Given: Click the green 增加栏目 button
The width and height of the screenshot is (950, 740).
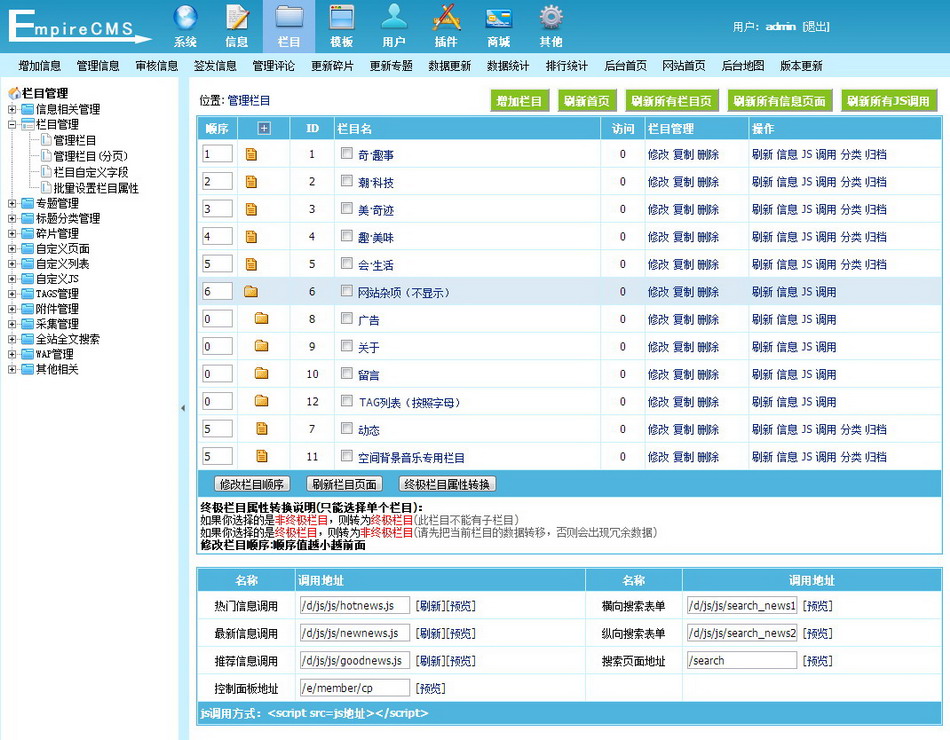Looking at the screenshot, I should [x=520, y=101].
